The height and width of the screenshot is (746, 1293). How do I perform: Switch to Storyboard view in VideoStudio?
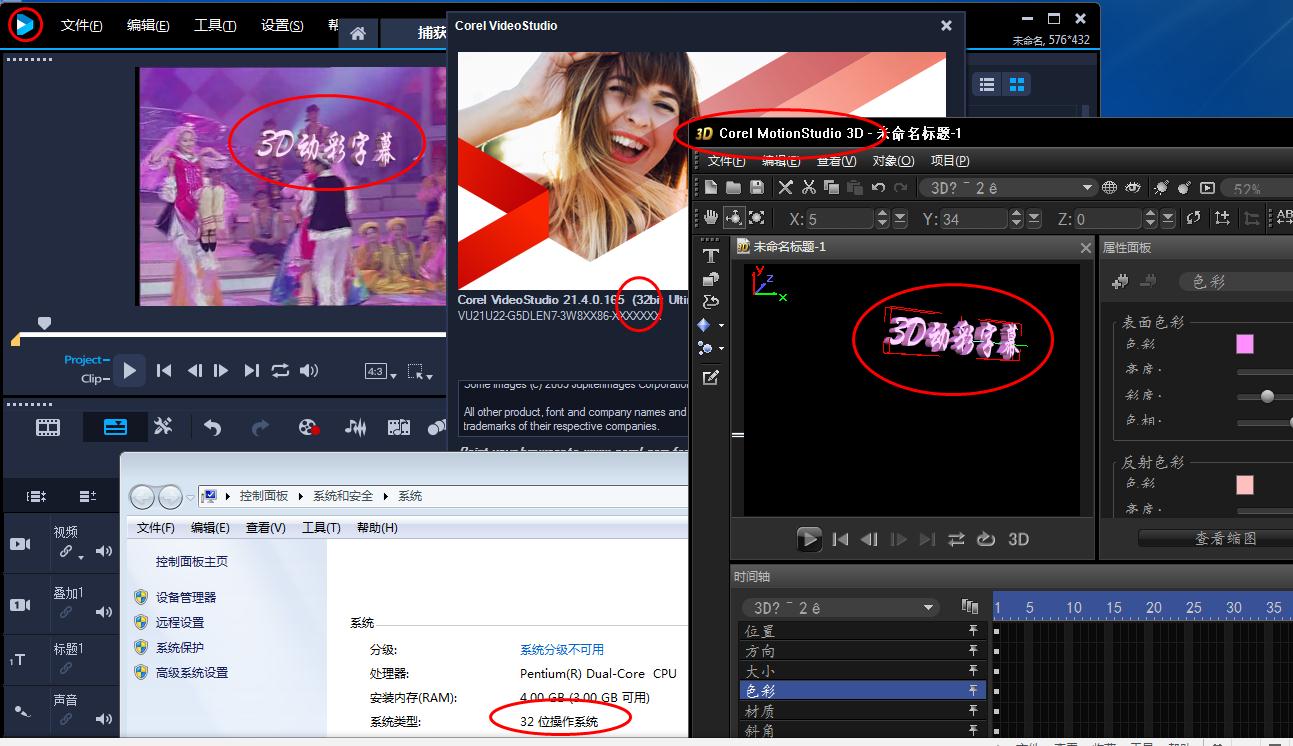(x=48, y=427)
